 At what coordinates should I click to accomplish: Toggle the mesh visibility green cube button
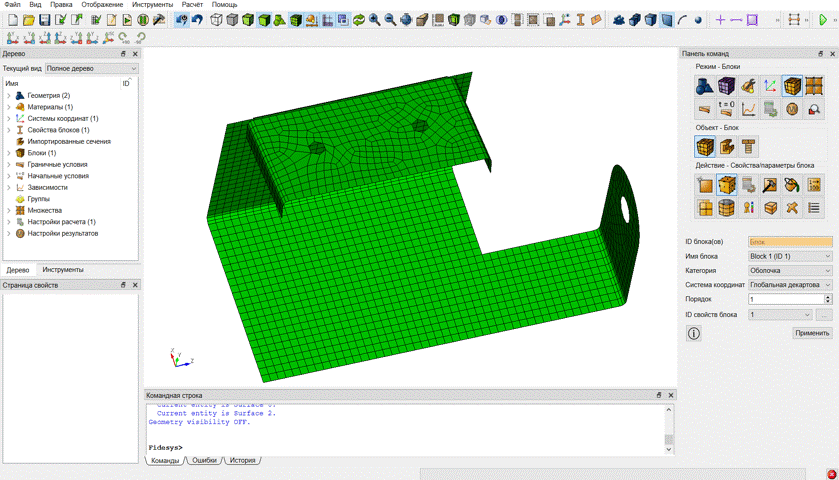point(295,20)
